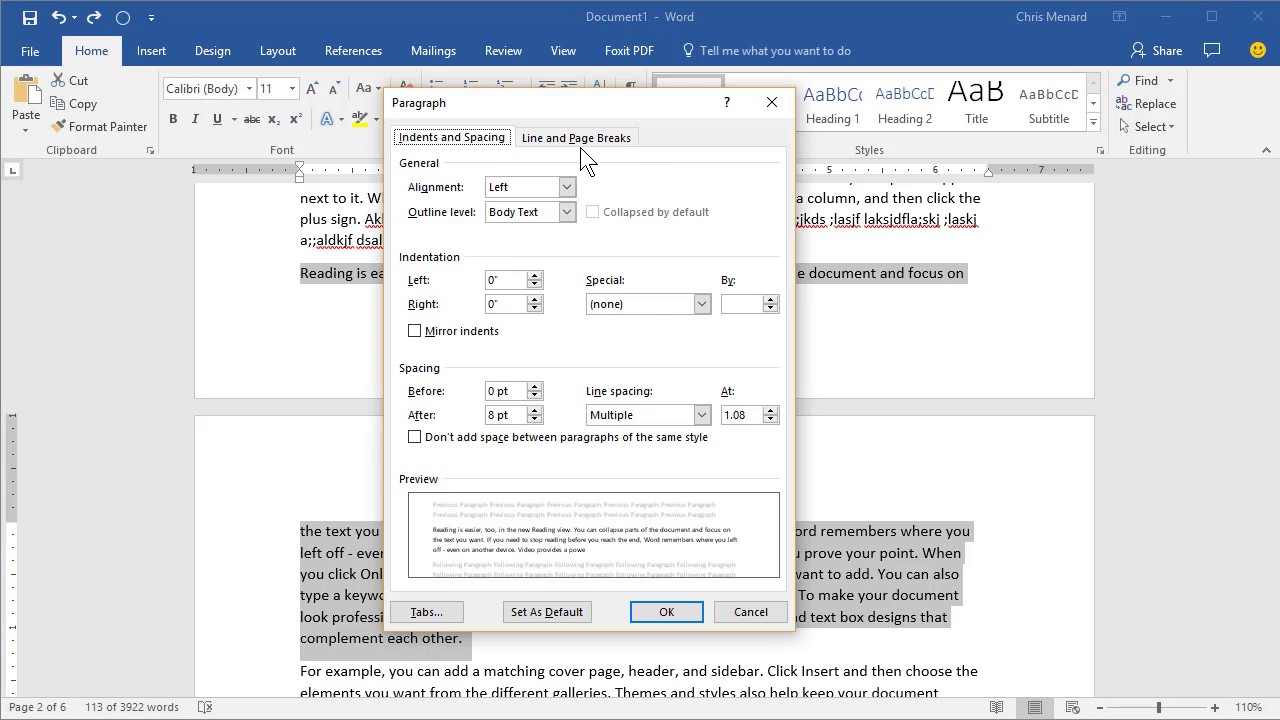
Task: Click the spelling proofing status icon
Action: [x=205, y=707]
